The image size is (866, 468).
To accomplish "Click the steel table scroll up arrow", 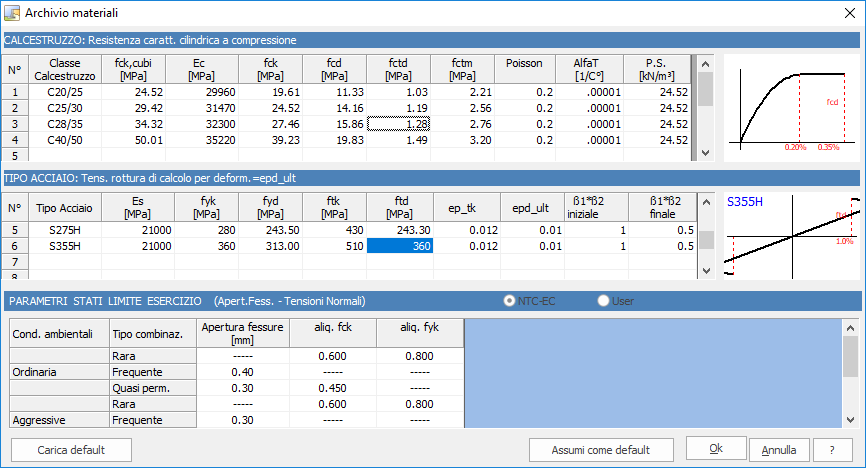I will pos(706,202).
